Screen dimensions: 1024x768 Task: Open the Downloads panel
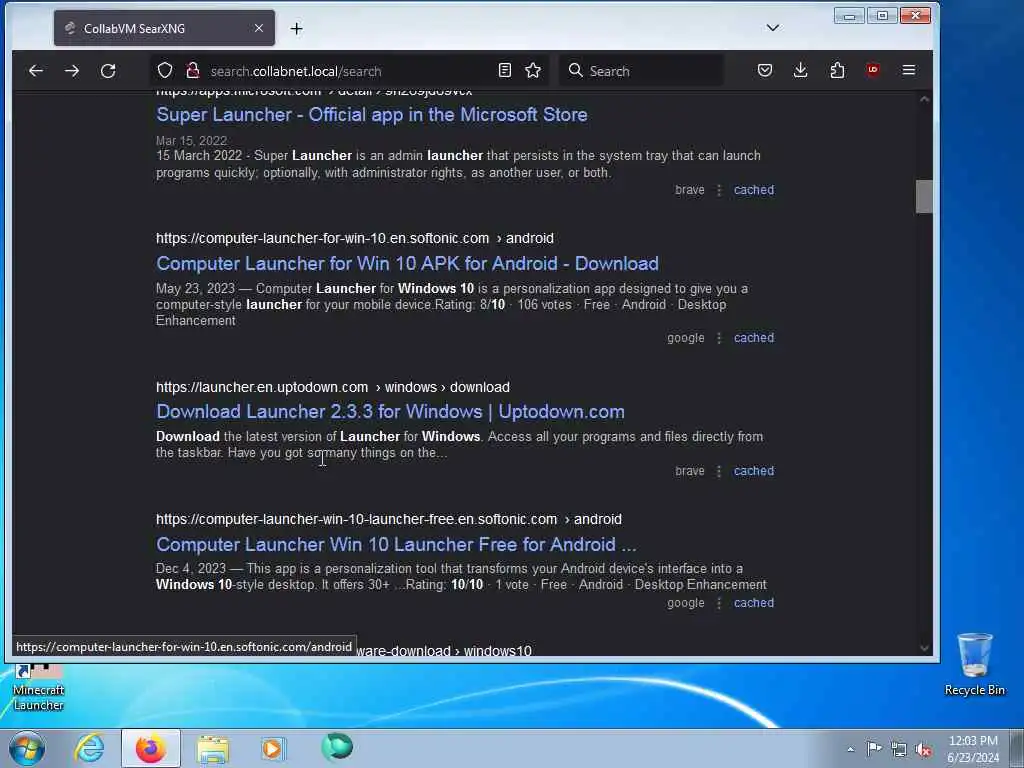coord(801,71)
